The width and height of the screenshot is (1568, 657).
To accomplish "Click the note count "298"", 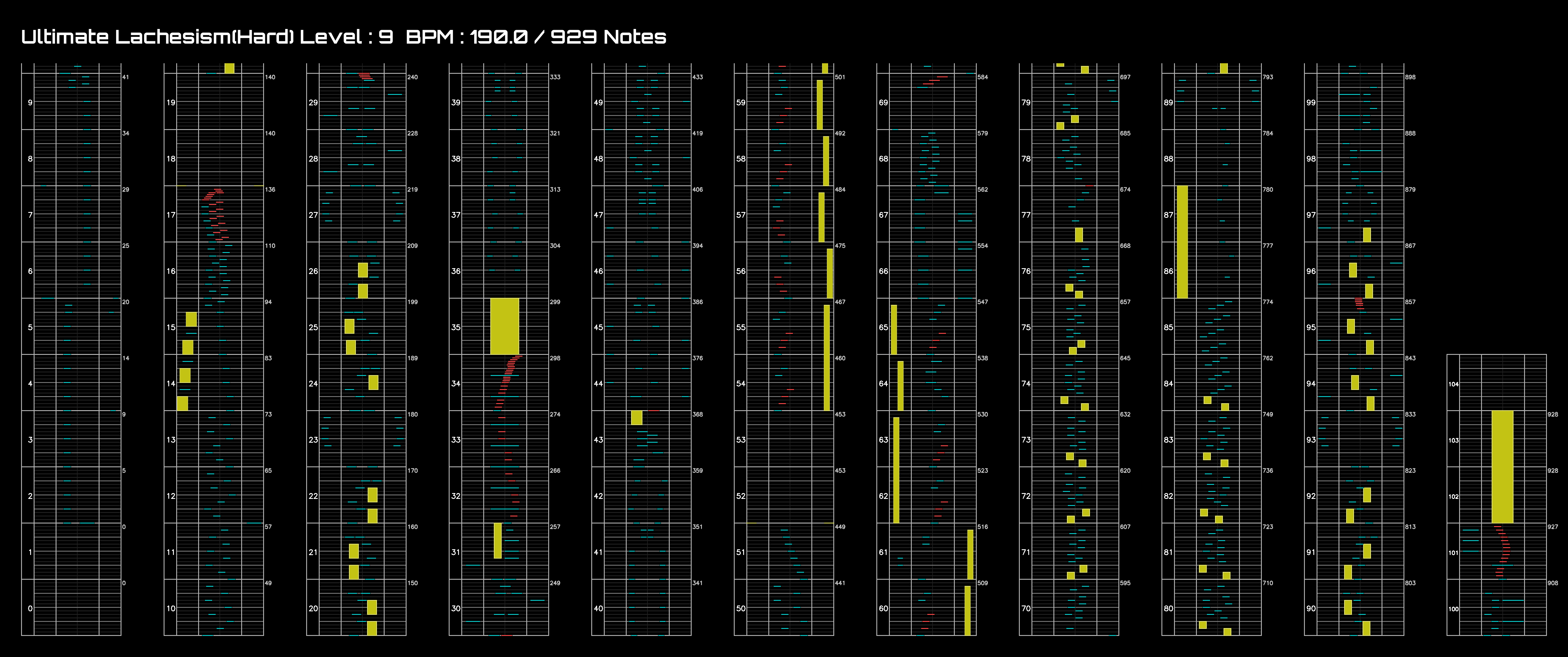I will coord(555,358).
